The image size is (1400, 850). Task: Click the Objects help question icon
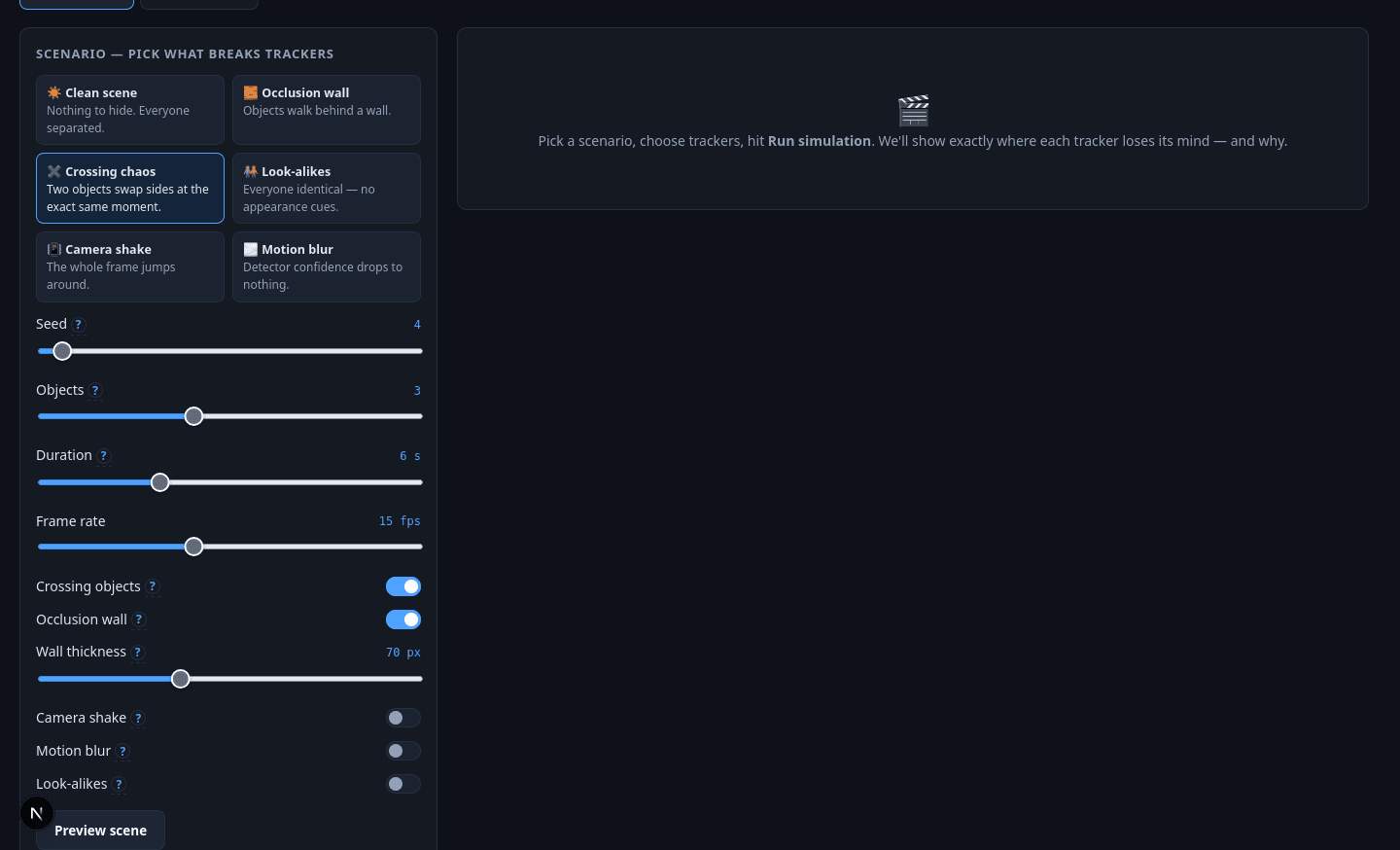(95, 391)
